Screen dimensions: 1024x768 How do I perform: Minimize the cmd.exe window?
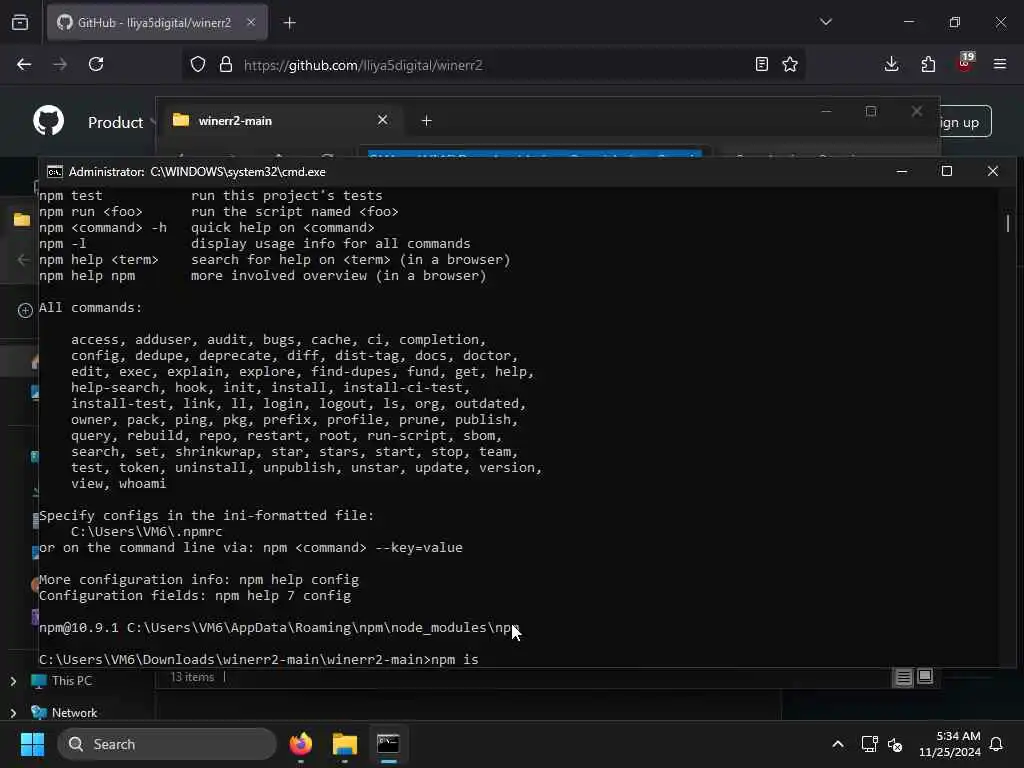point(902,171)
